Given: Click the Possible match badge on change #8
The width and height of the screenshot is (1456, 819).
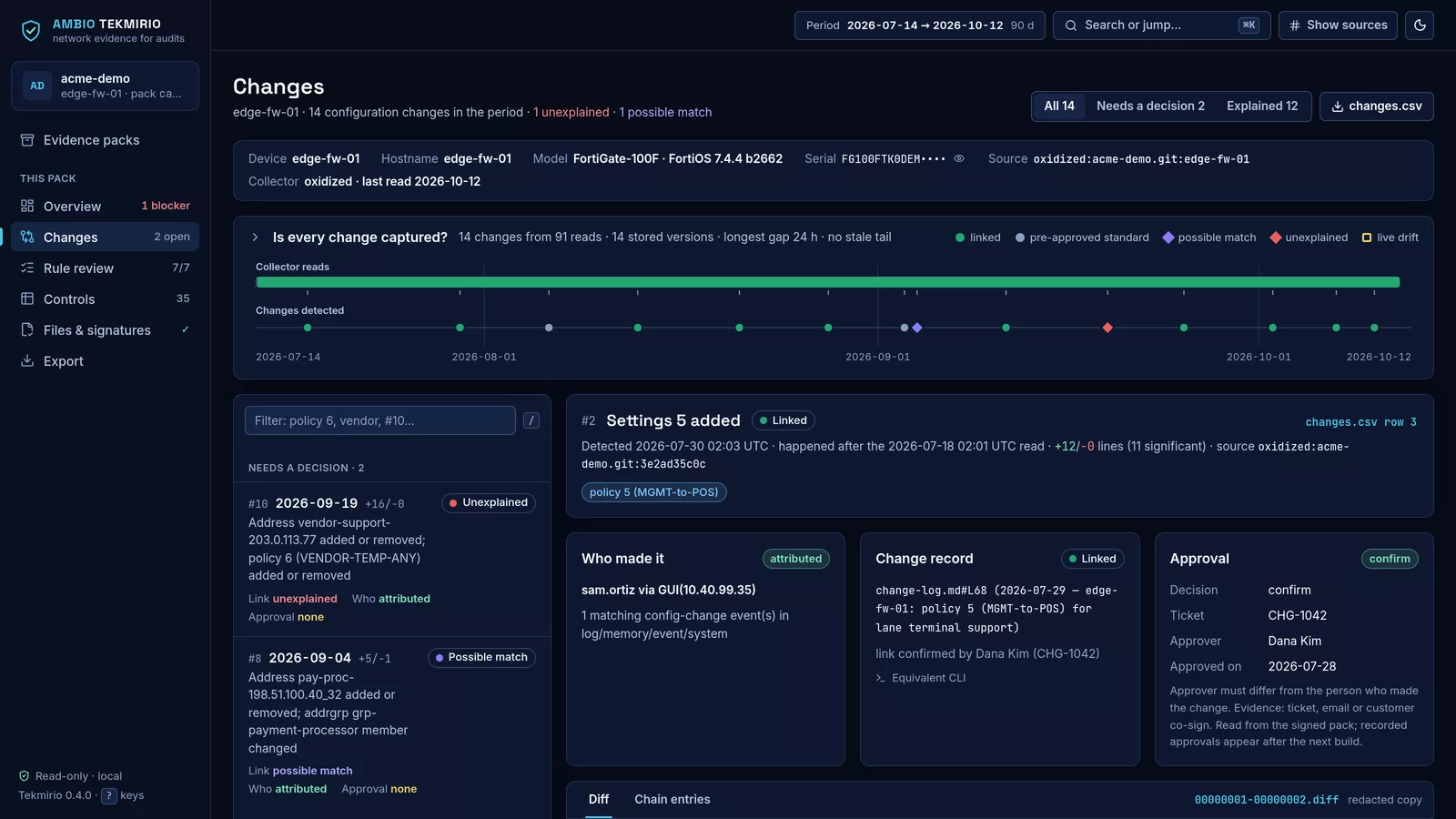Looking at the screenshot, I should (481, 657).
